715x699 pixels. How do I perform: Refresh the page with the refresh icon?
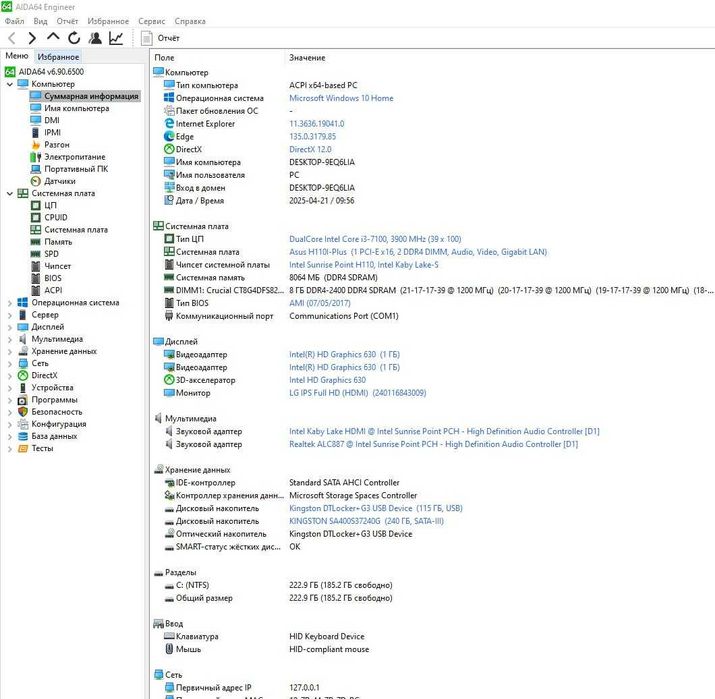74,38
